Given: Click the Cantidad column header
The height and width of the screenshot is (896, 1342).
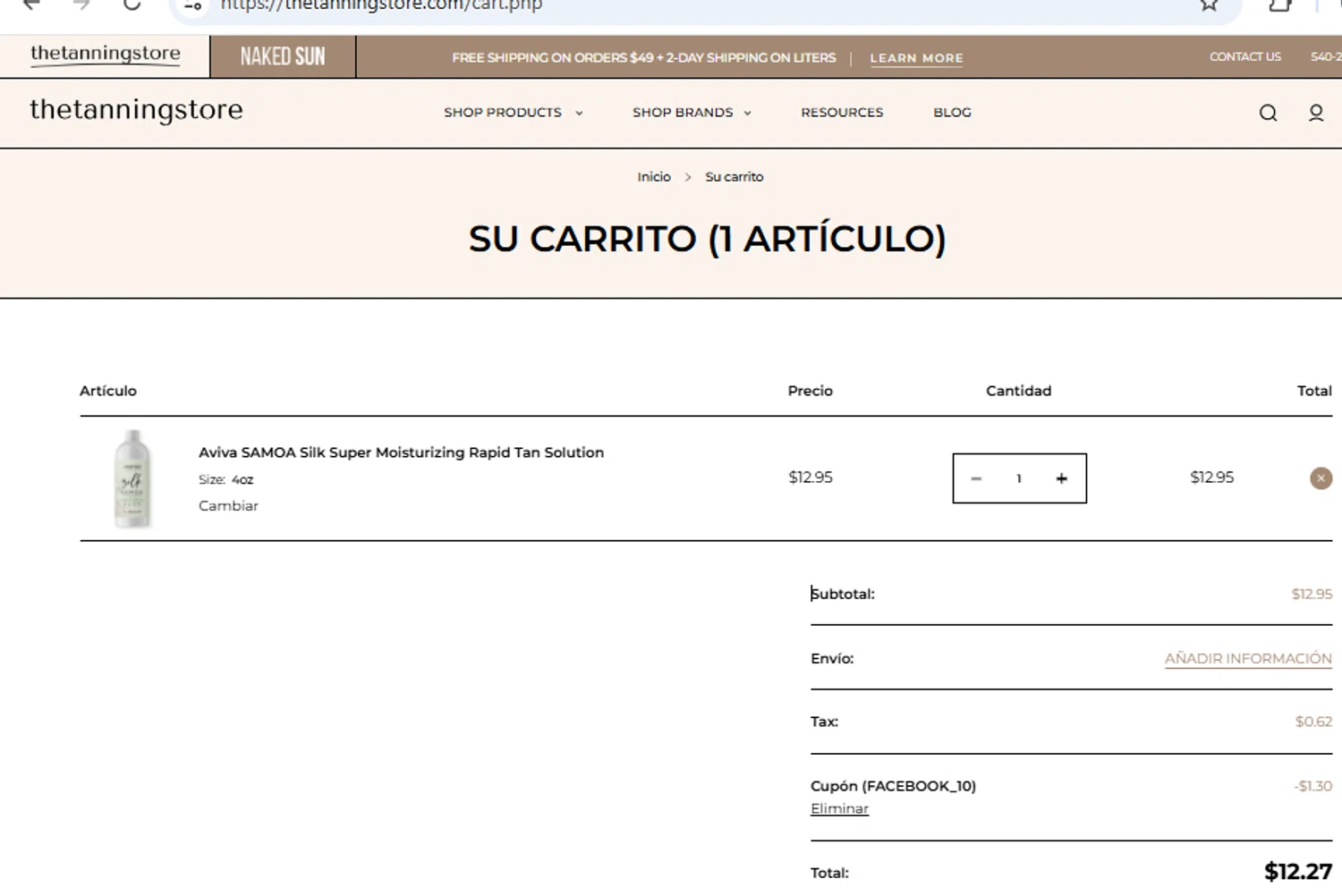Looking at the screenshot, I should [1018, 391].
